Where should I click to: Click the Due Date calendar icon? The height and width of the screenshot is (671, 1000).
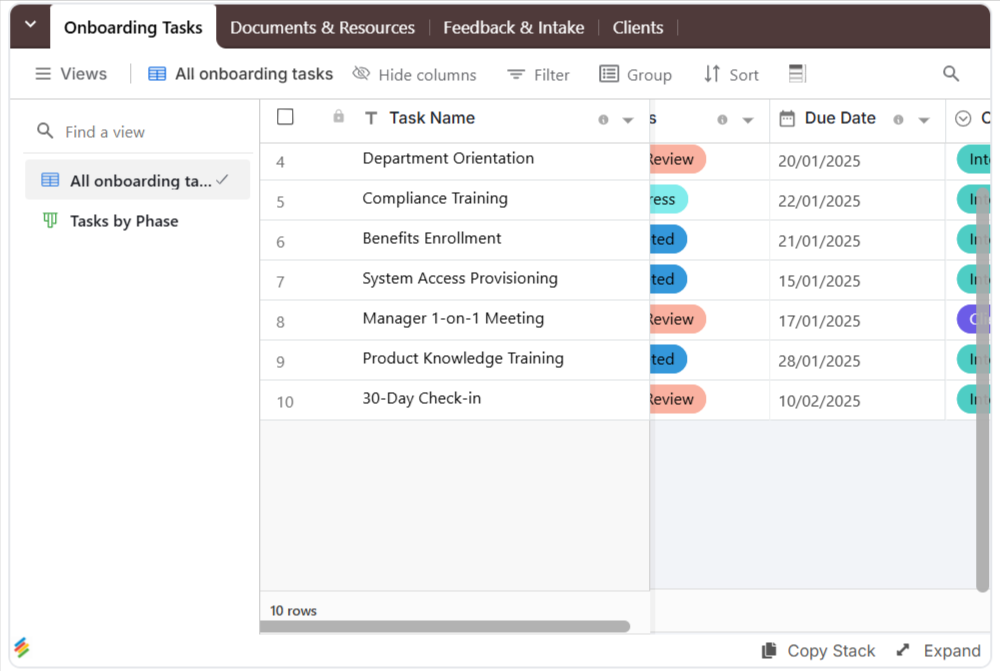click(x=787, y=119)
